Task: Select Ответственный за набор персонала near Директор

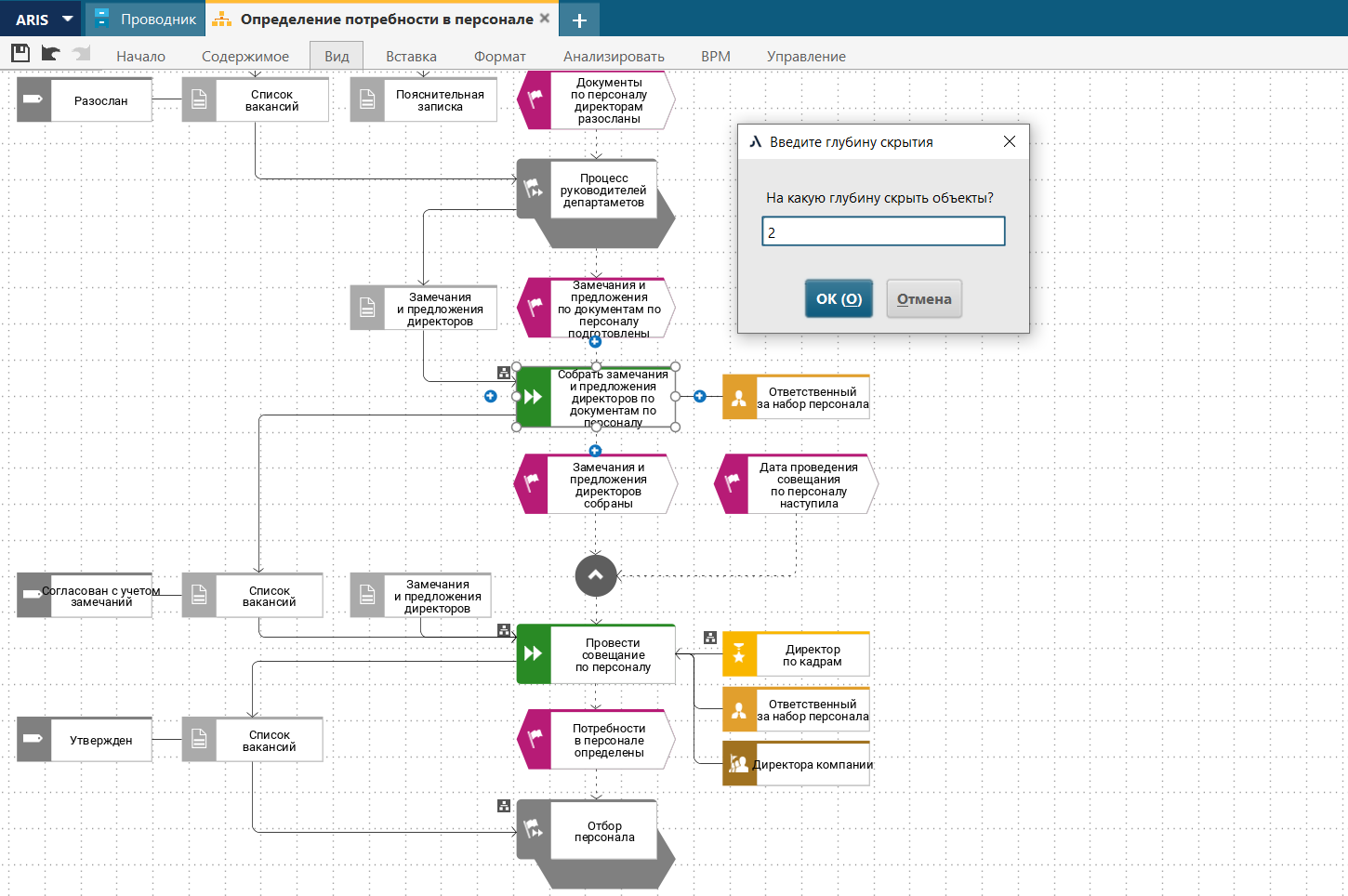Action: tap(796, 709)
